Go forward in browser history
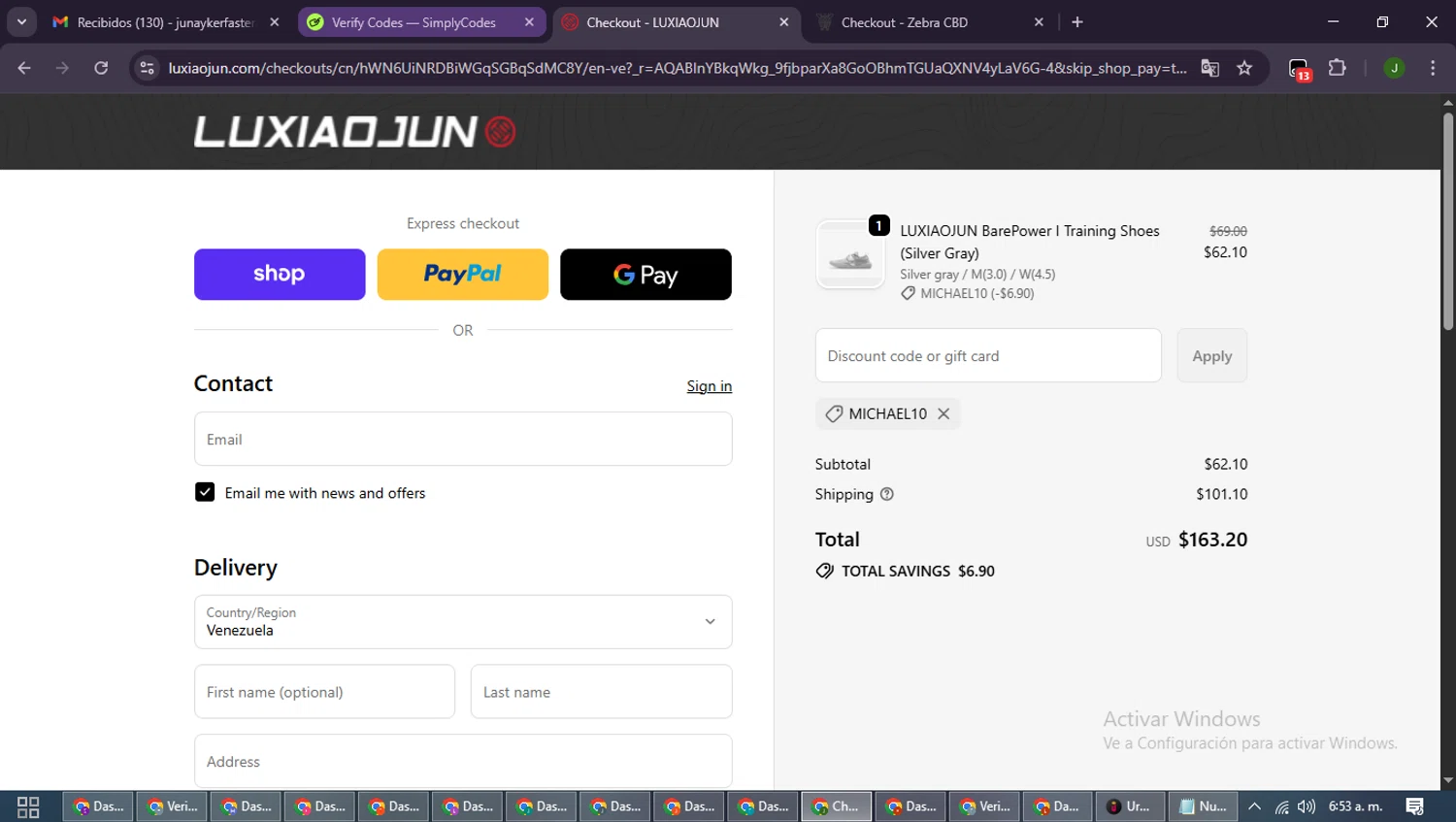The height and width of the screenshot is (822, 1456). point(62,68)
